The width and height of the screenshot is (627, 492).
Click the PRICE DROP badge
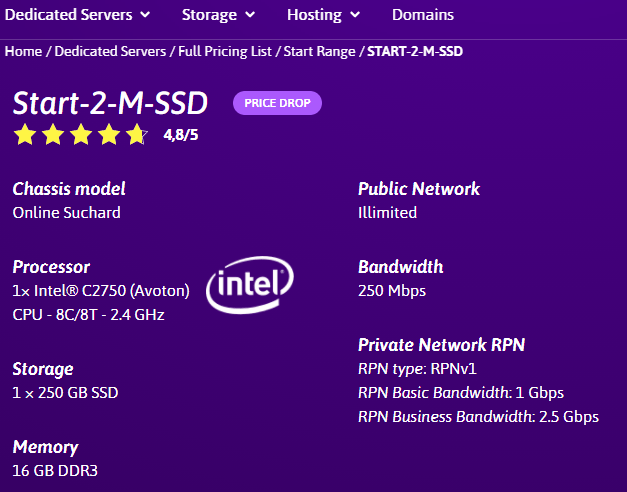pyautogui.click(x=277, y=103)
